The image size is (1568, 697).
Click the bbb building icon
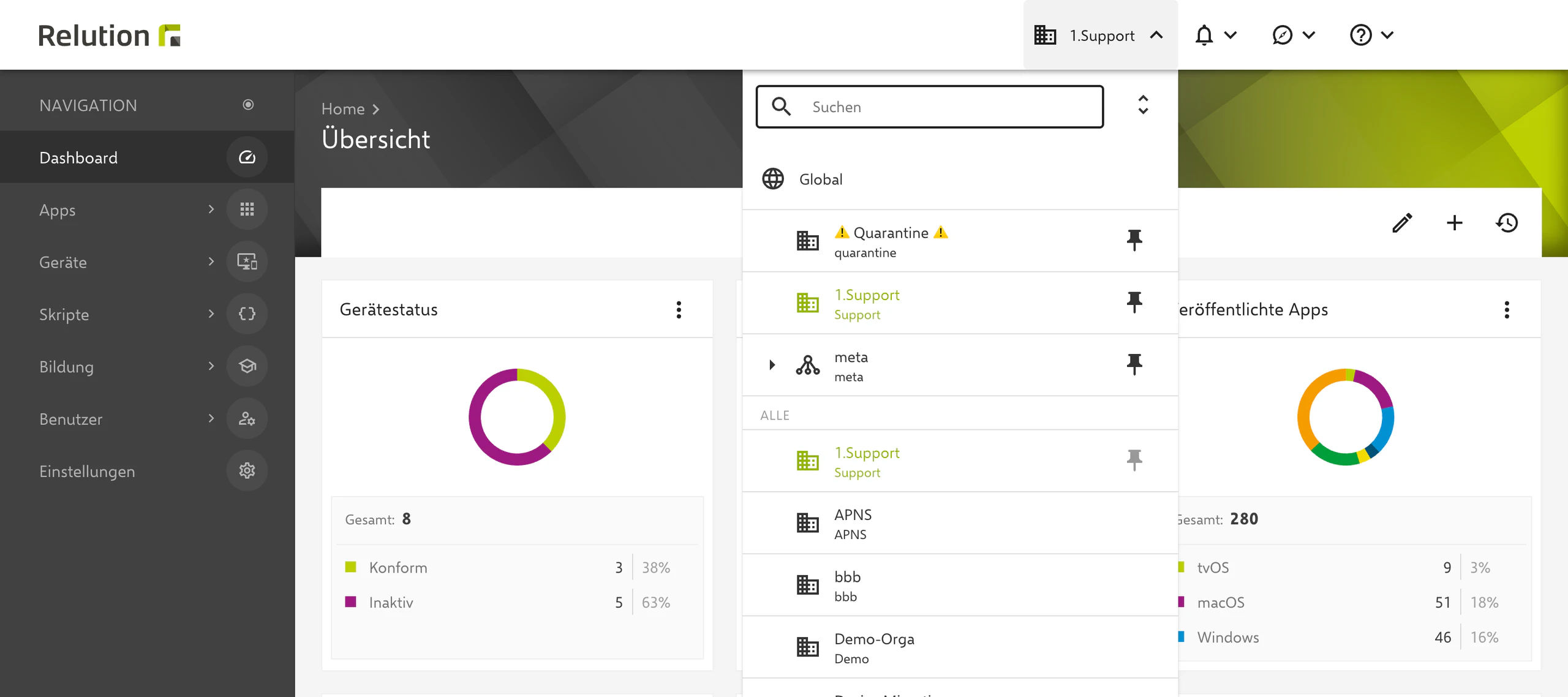(807, 585)
